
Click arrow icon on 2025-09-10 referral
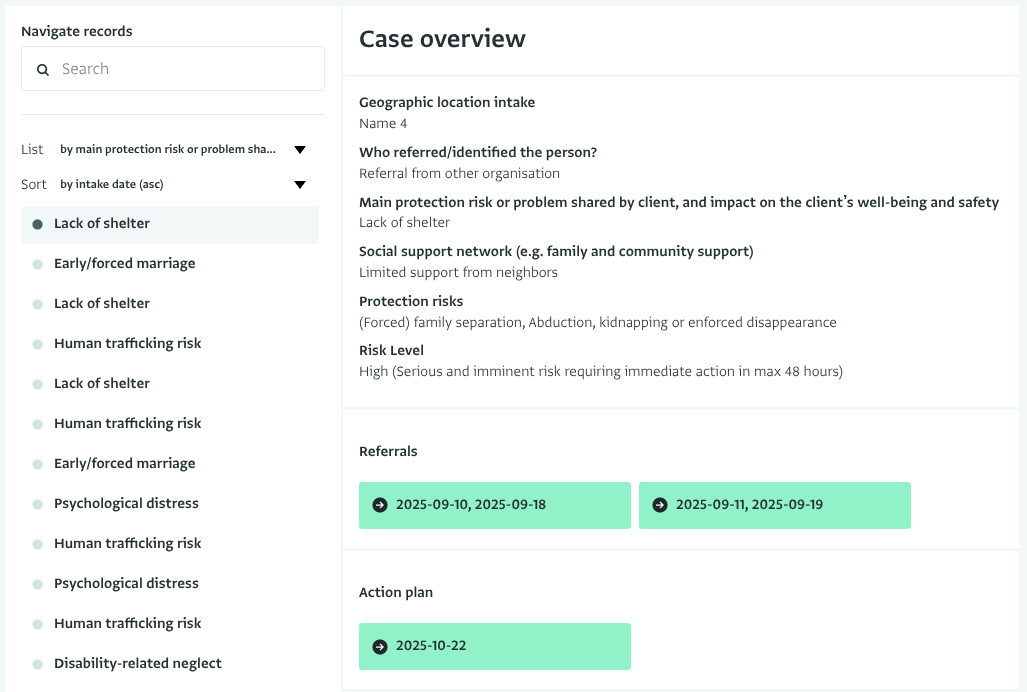tap(379, 505)
